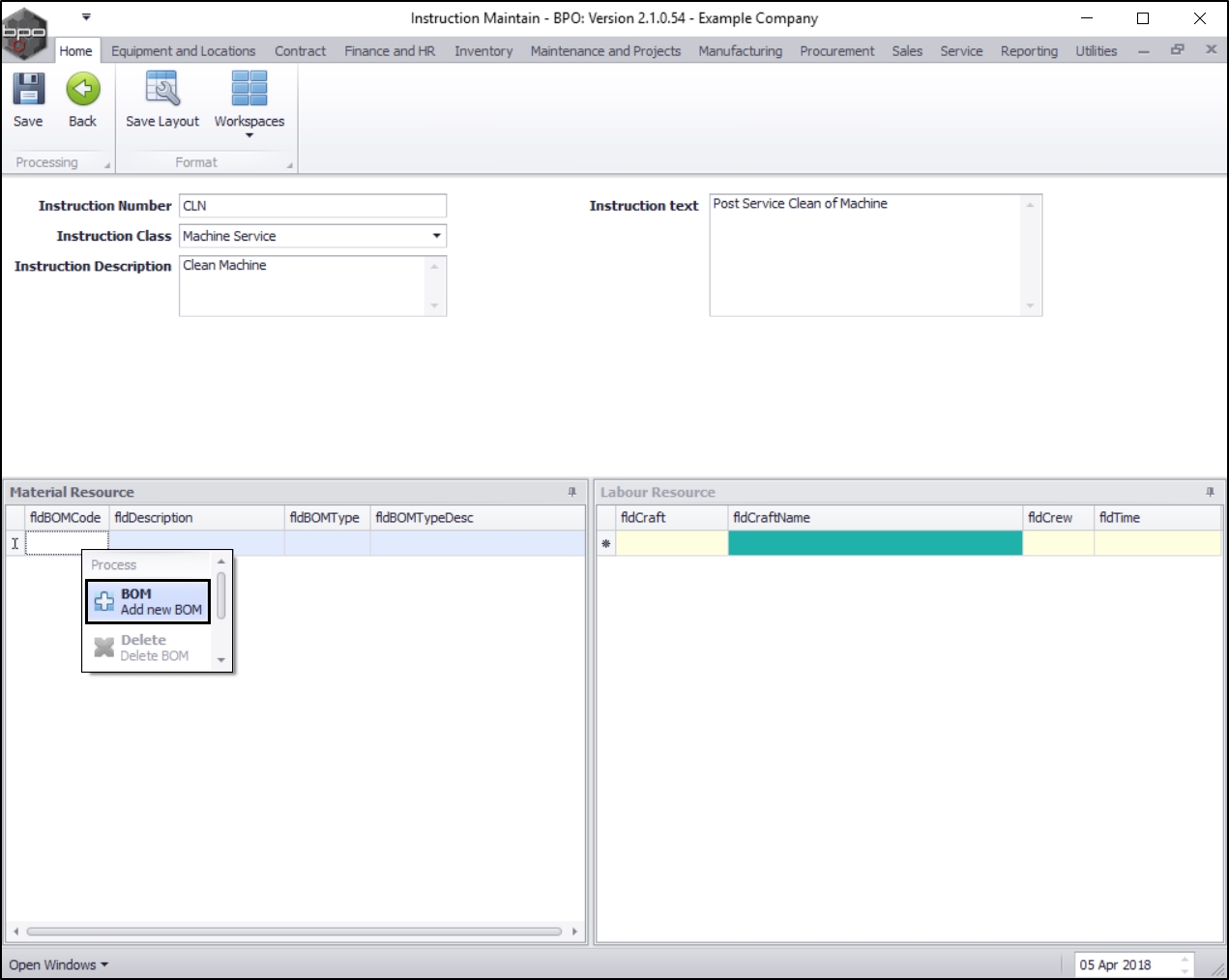Image resolution: width=1229 pixels, height=980 pixels.
Task: Click the fldCraft new-row cell
Action: pyautogui.click(x=672, y=543)
